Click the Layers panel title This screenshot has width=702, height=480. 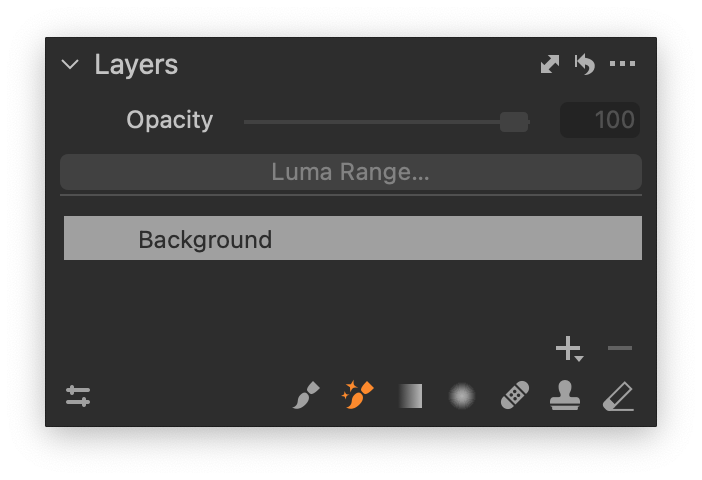click(x=136, y=65)
